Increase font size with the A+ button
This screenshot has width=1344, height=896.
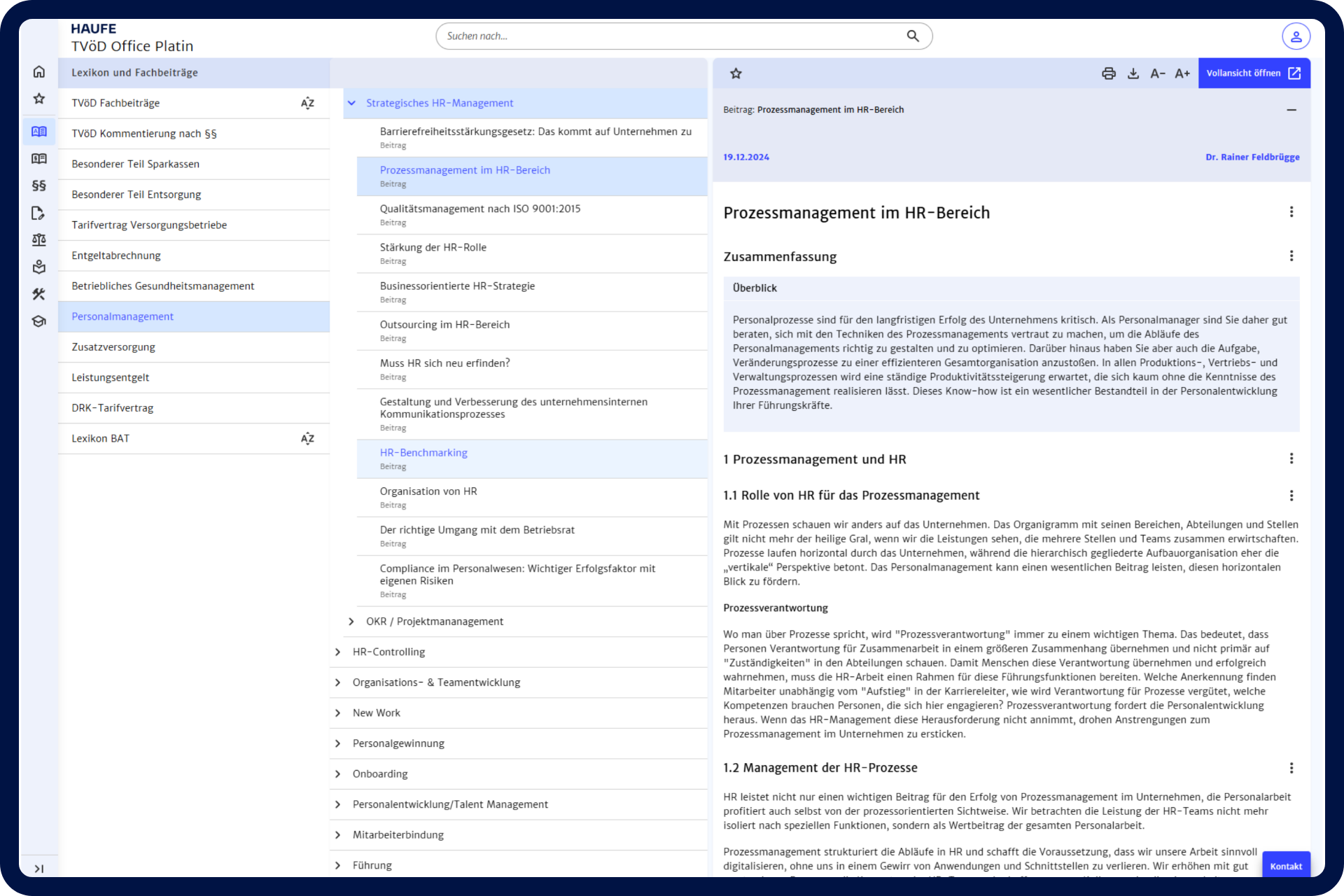tap(1182, 73)
